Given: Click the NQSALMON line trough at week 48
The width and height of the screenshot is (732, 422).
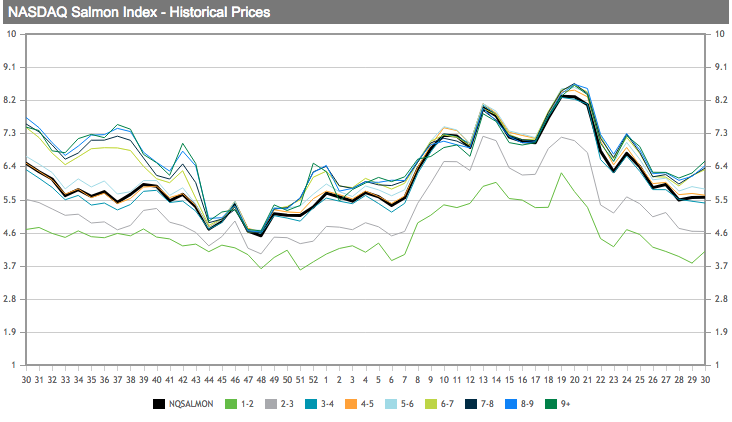Looking at the screenshot, I should (x=261, y=235).
